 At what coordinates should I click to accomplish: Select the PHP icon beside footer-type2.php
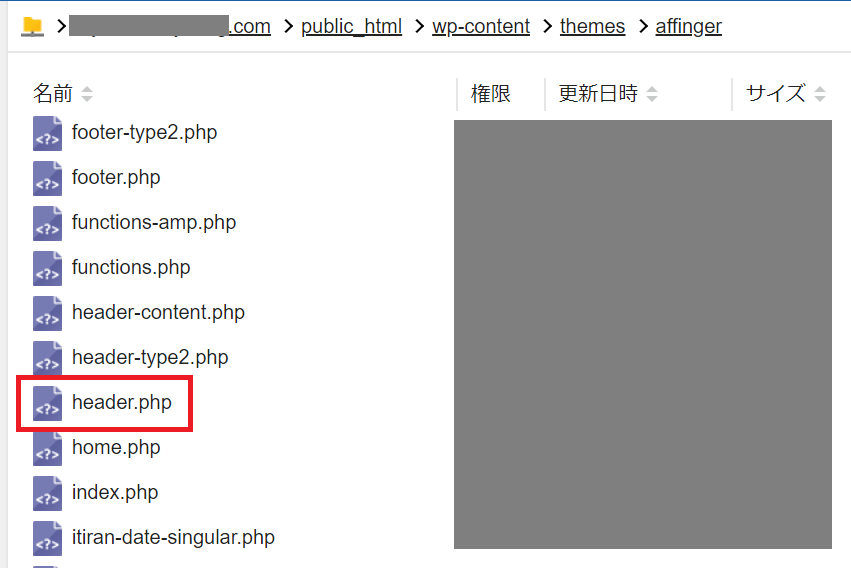(47, 133)
